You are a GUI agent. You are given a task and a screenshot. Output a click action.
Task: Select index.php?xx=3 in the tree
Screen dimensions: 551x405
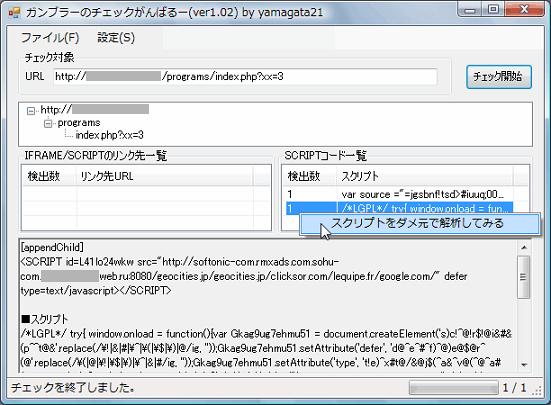click(109, 135)
